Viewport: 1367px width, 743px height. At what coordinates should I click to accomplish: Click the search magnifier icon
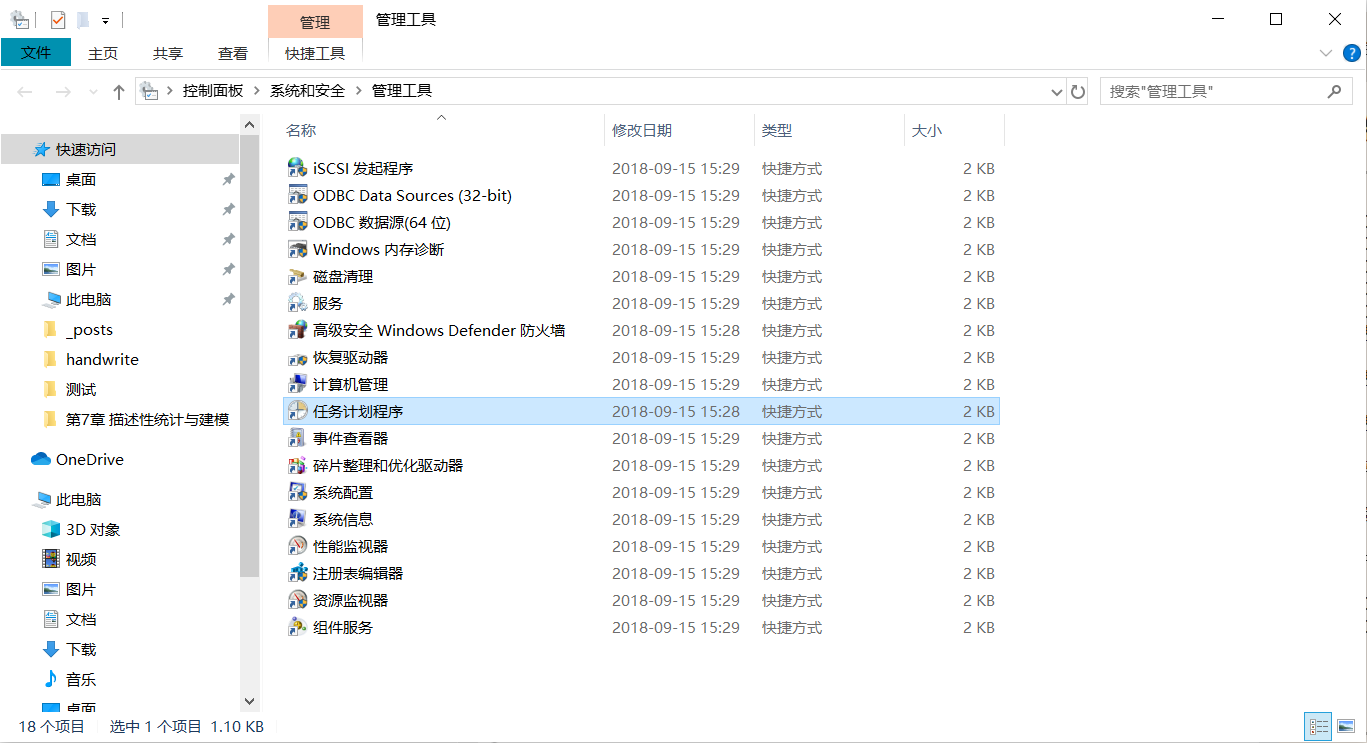click(1334, 91)
